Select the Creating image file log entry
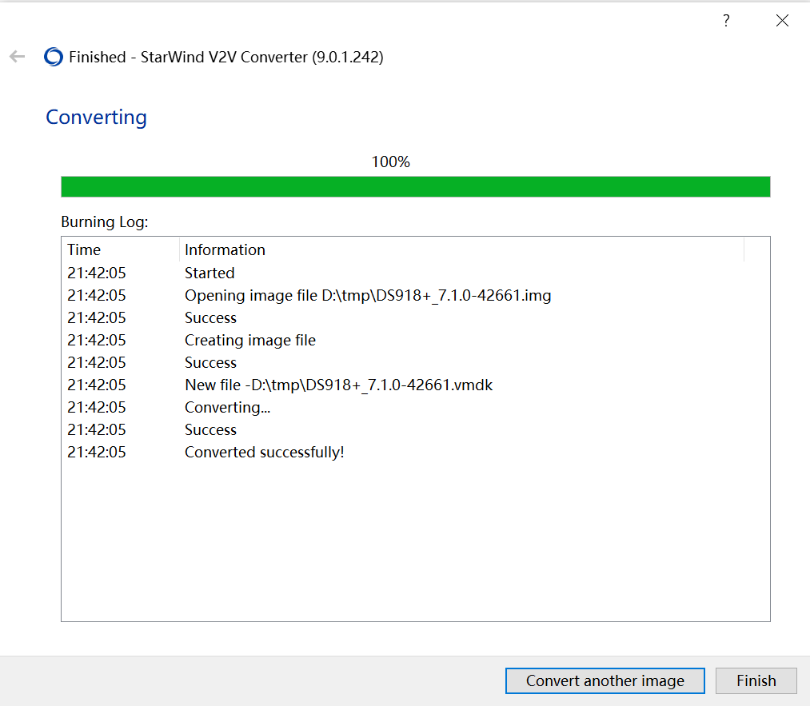 coord(415,340)
